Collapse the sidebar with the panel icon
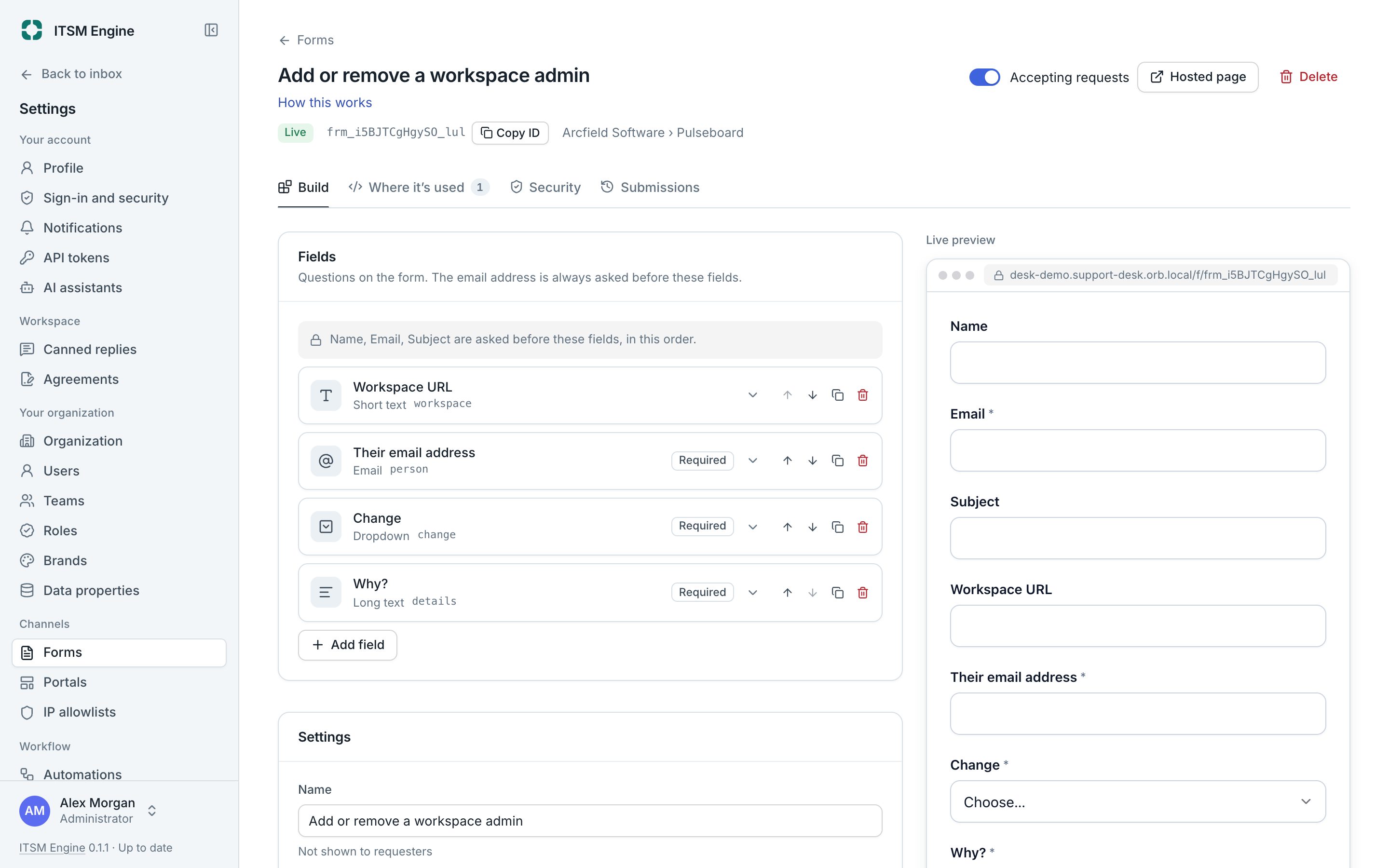Screen dimensions: 1389x868 211,30
